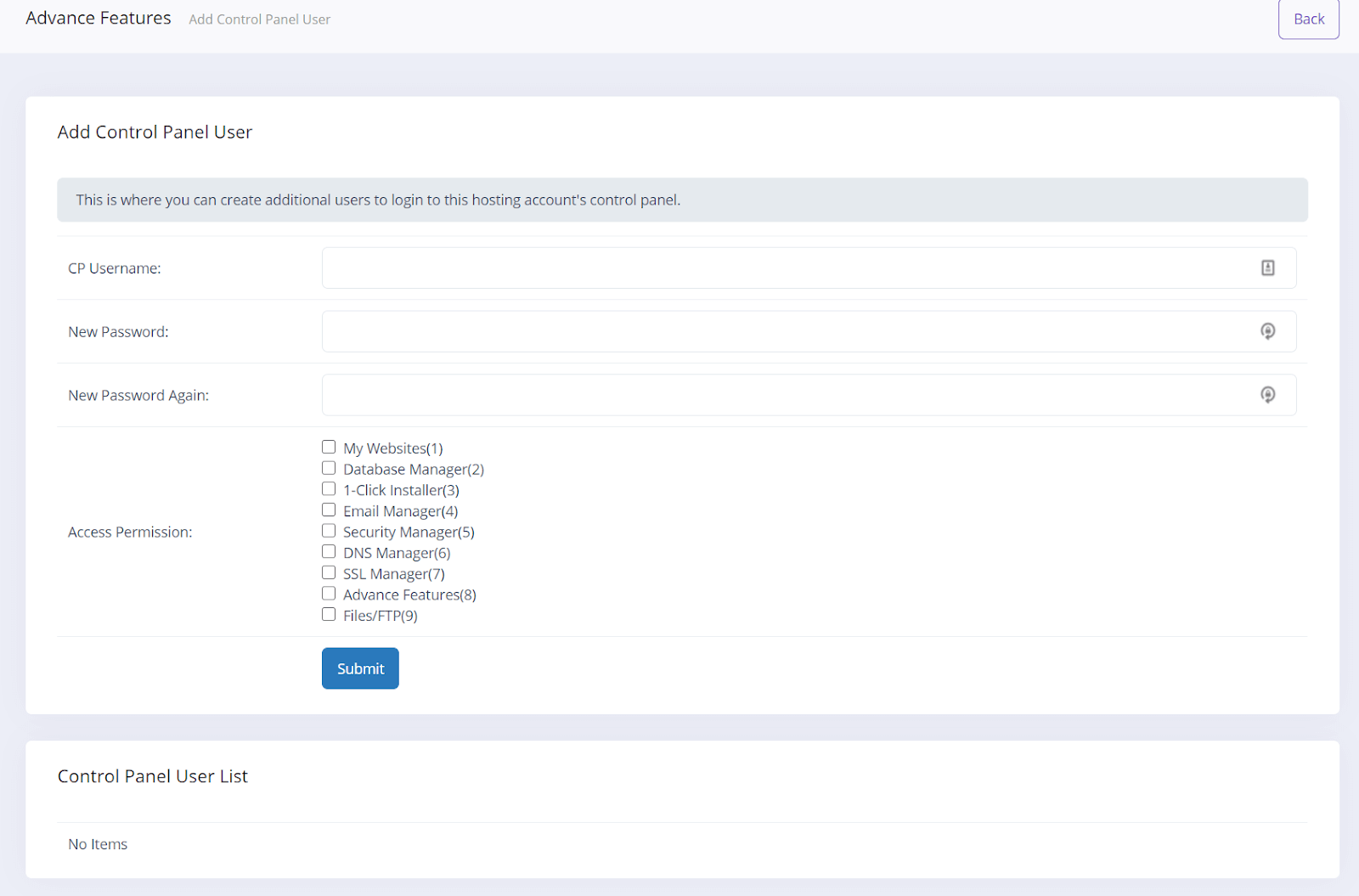Enable Email Manager(4) permission
Viewport: 1359px width, 896px height.
(329, 510)
